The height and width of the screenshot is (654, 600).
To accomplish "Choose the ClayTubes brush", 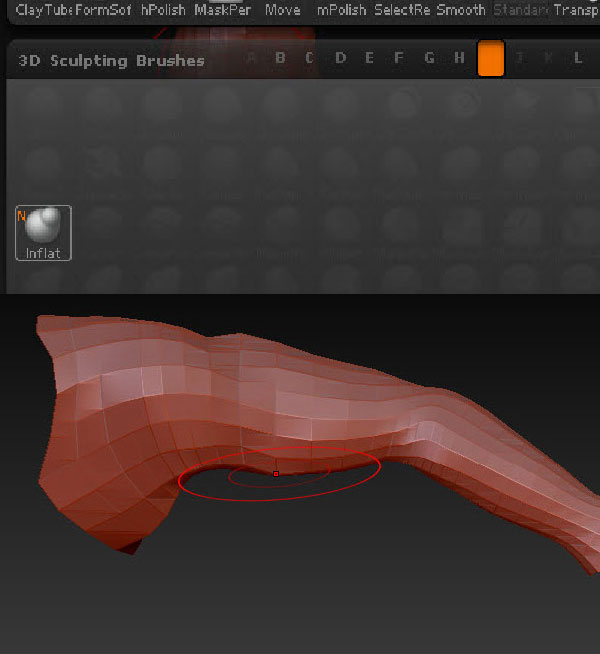I will click(x=44, y=10).
